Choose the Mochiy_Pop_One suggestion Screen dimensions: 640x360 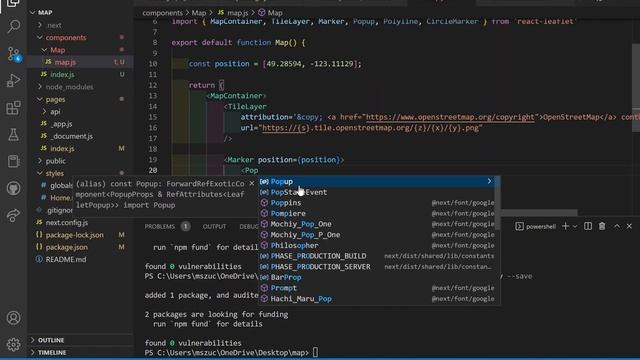[x=377, y=224]
